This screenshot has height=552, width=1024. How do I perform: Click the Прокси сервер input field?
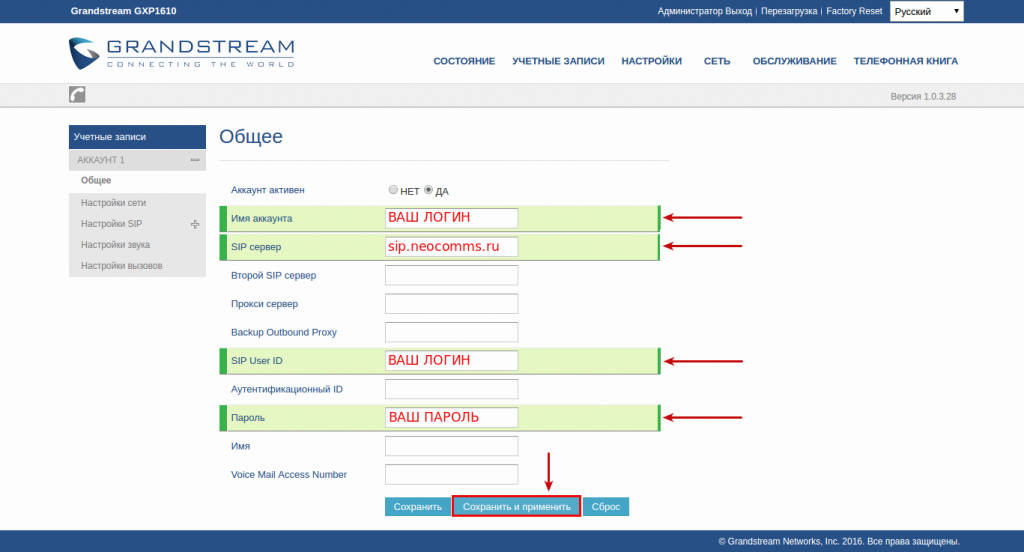click(451, 303)
